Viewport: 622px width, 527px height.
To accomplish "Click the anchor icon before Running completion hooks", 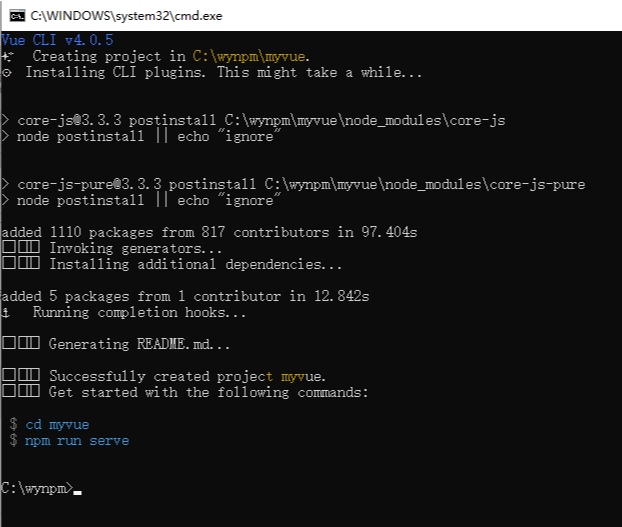I will [8, 313].
